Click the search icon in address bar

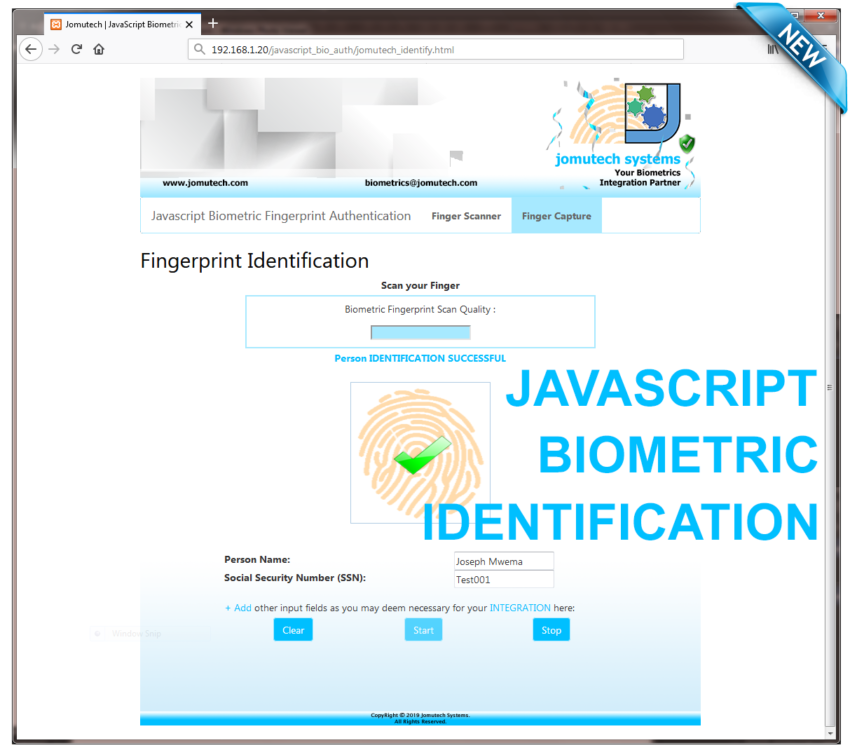point(200,49)
